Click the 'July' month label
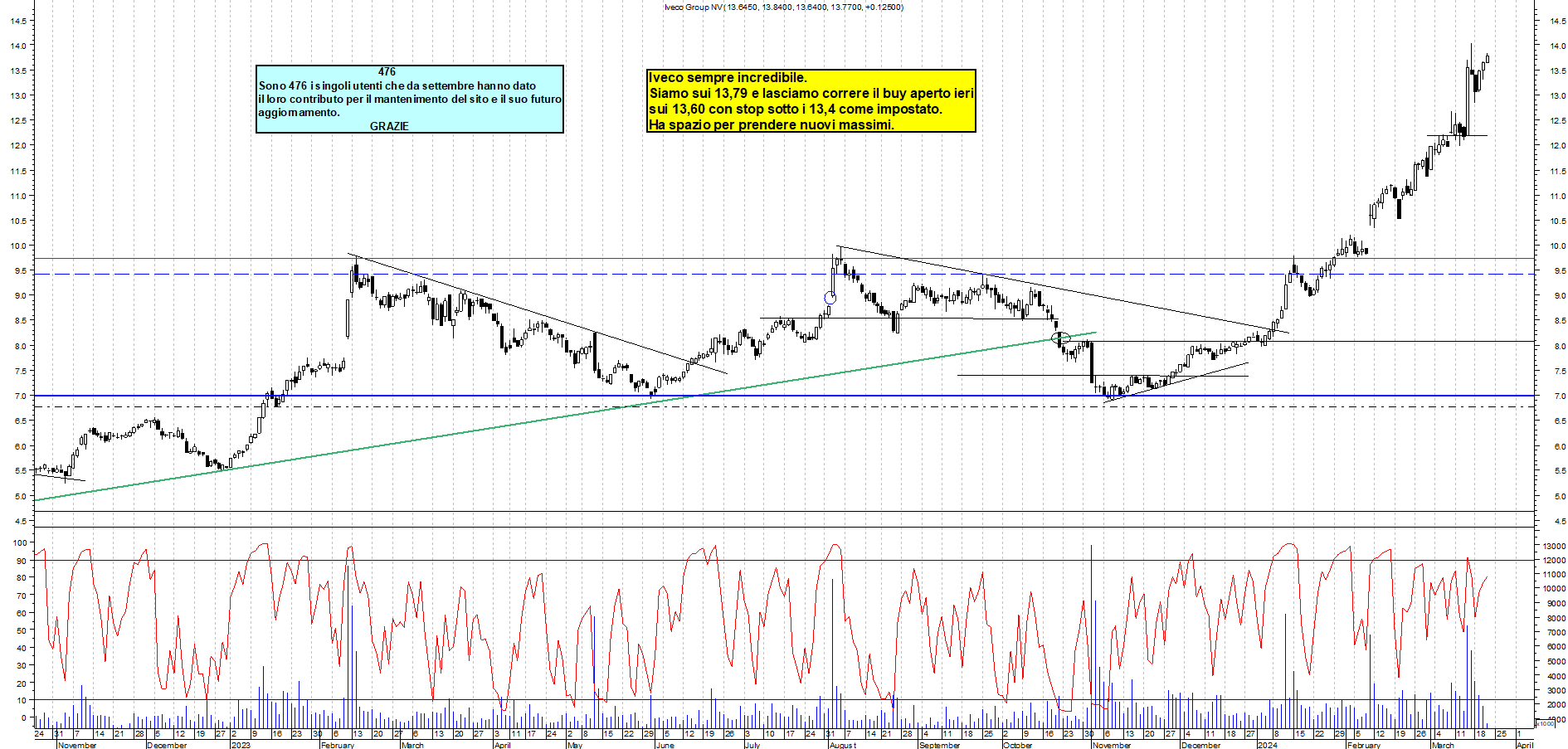This screenshot has height=749, width=1568. (752, 745)
